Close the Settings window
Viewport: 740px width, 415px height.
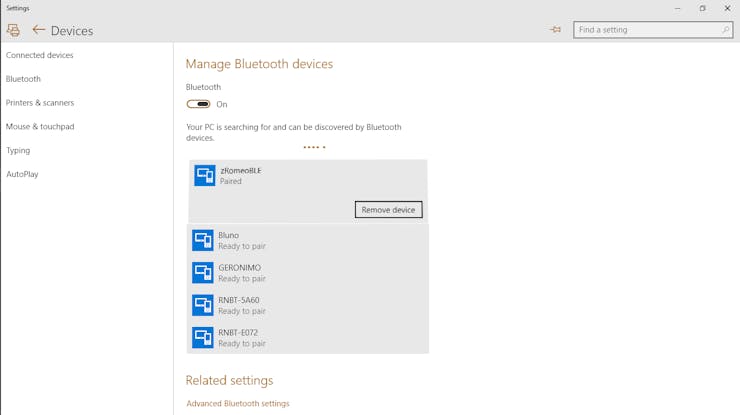coord(727,8)
